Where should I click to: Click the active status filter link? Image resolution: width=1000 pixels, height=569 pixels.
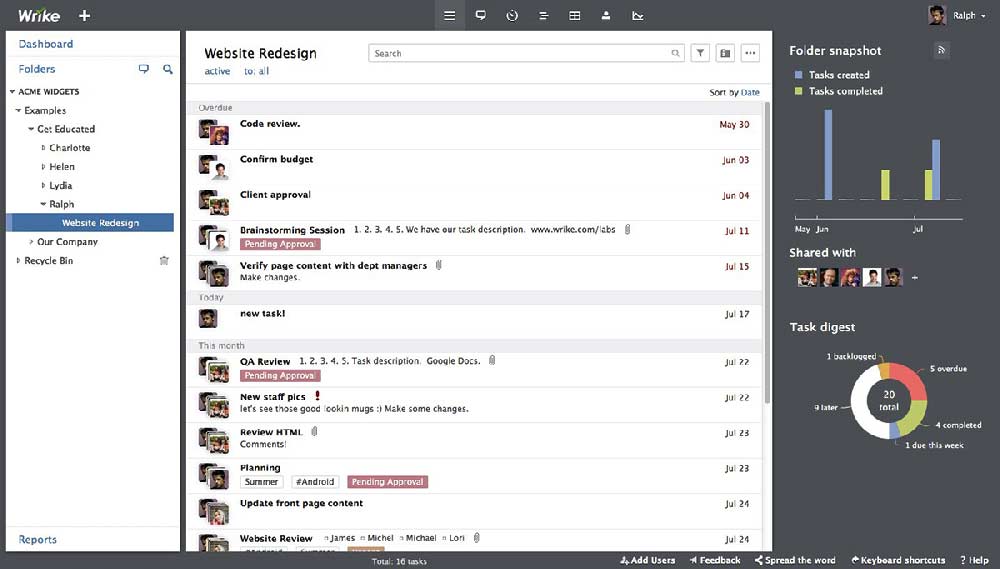[217, 71]
